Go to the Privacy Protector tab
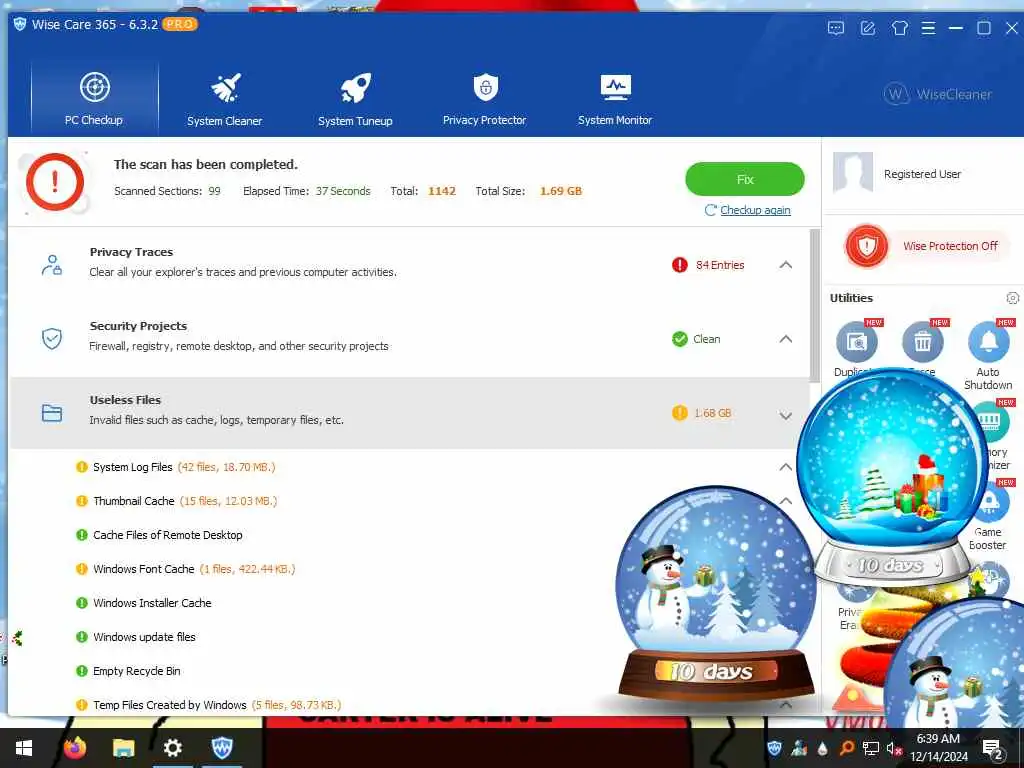 (485, 99)
